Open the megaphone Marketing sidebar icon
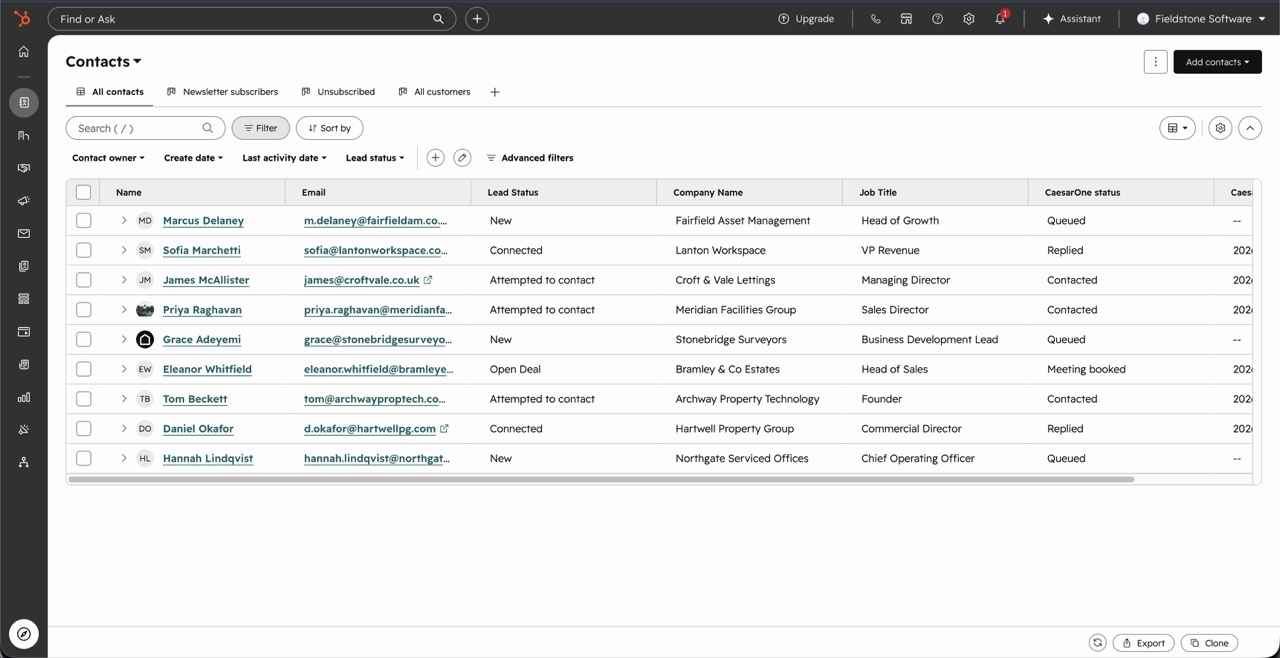The height and width of the screenshot is (658, 1280). click(x=24, y=201)
